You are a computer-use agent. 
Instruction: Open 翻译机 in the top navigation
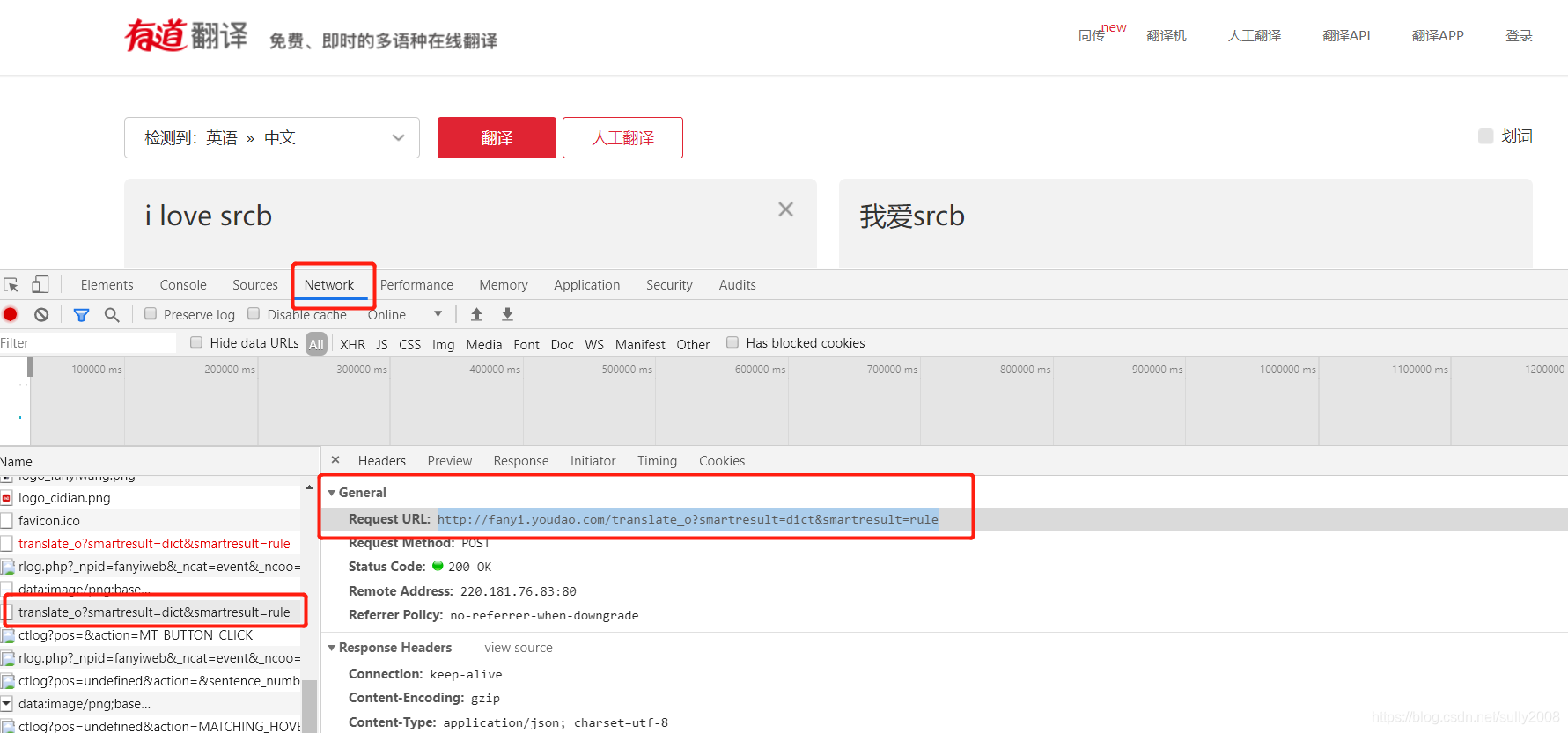point(1167,36)
